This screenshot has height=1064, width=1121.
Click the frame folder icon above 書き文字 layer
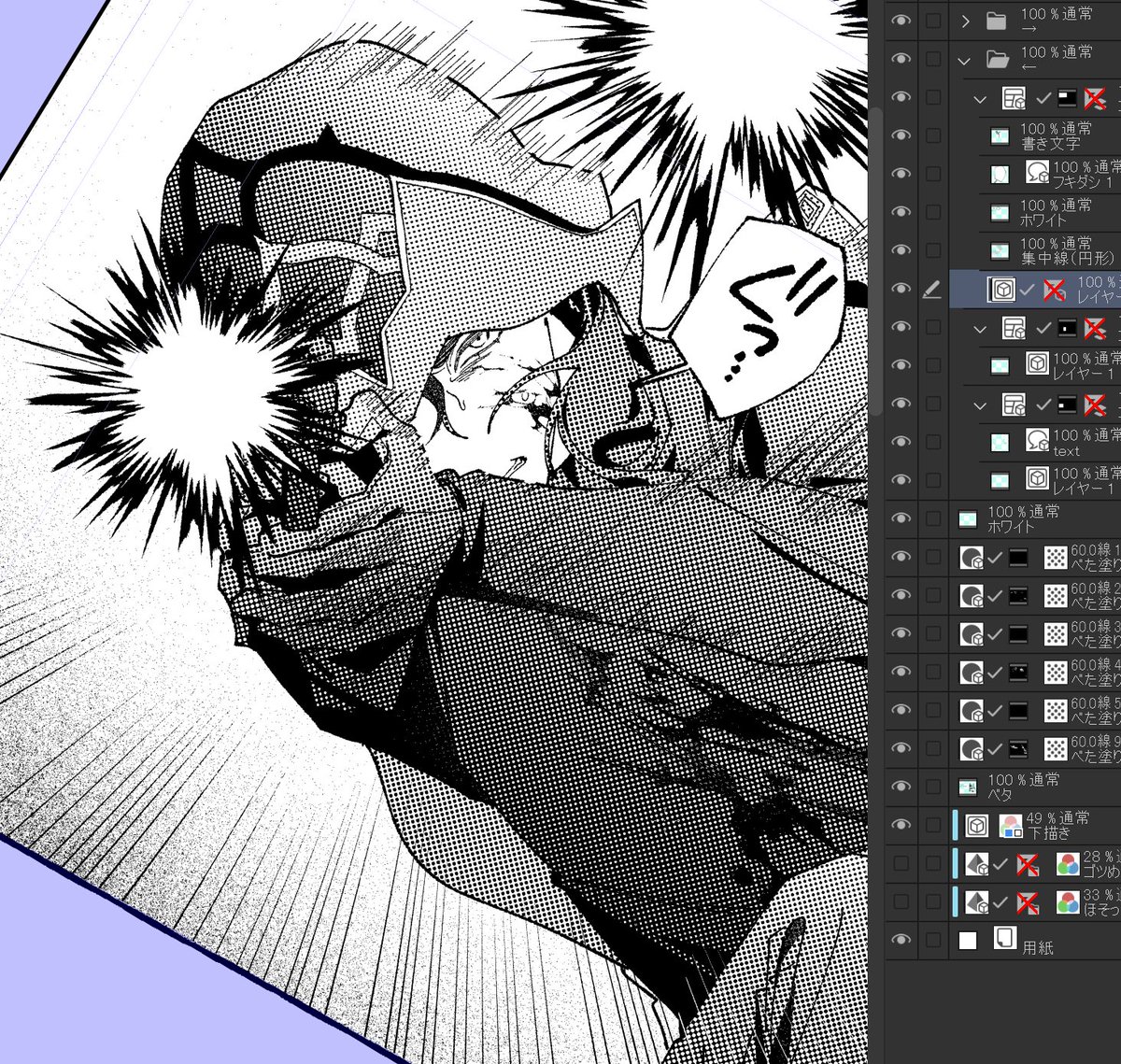click(x=1014, y=98)
